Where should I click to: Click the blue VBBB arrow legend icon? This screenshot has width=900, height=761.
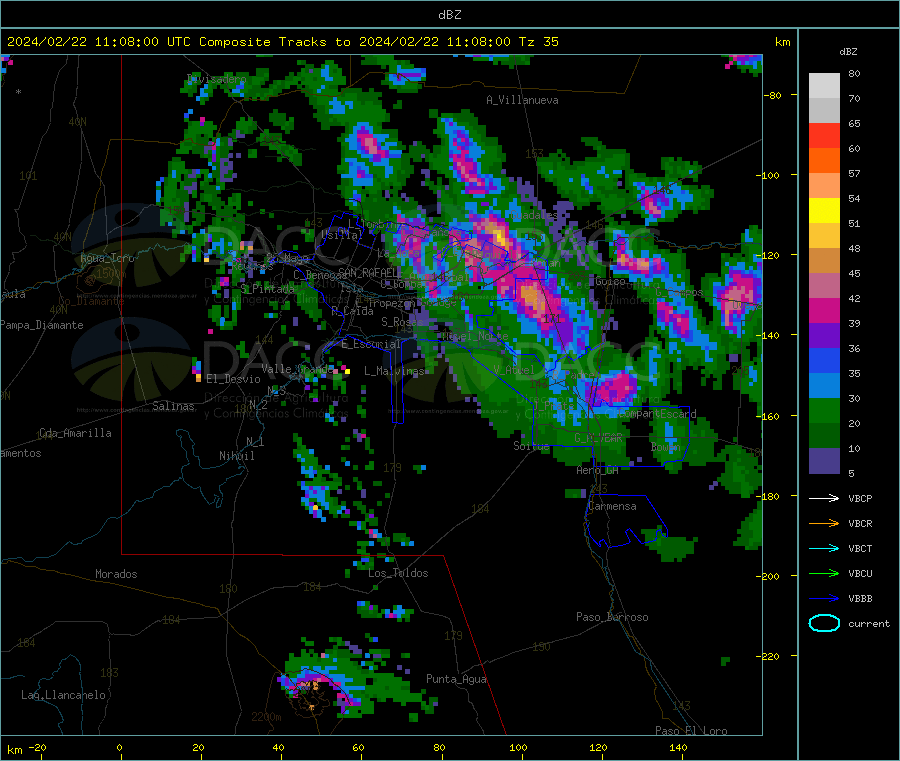(x=824, y=598)
